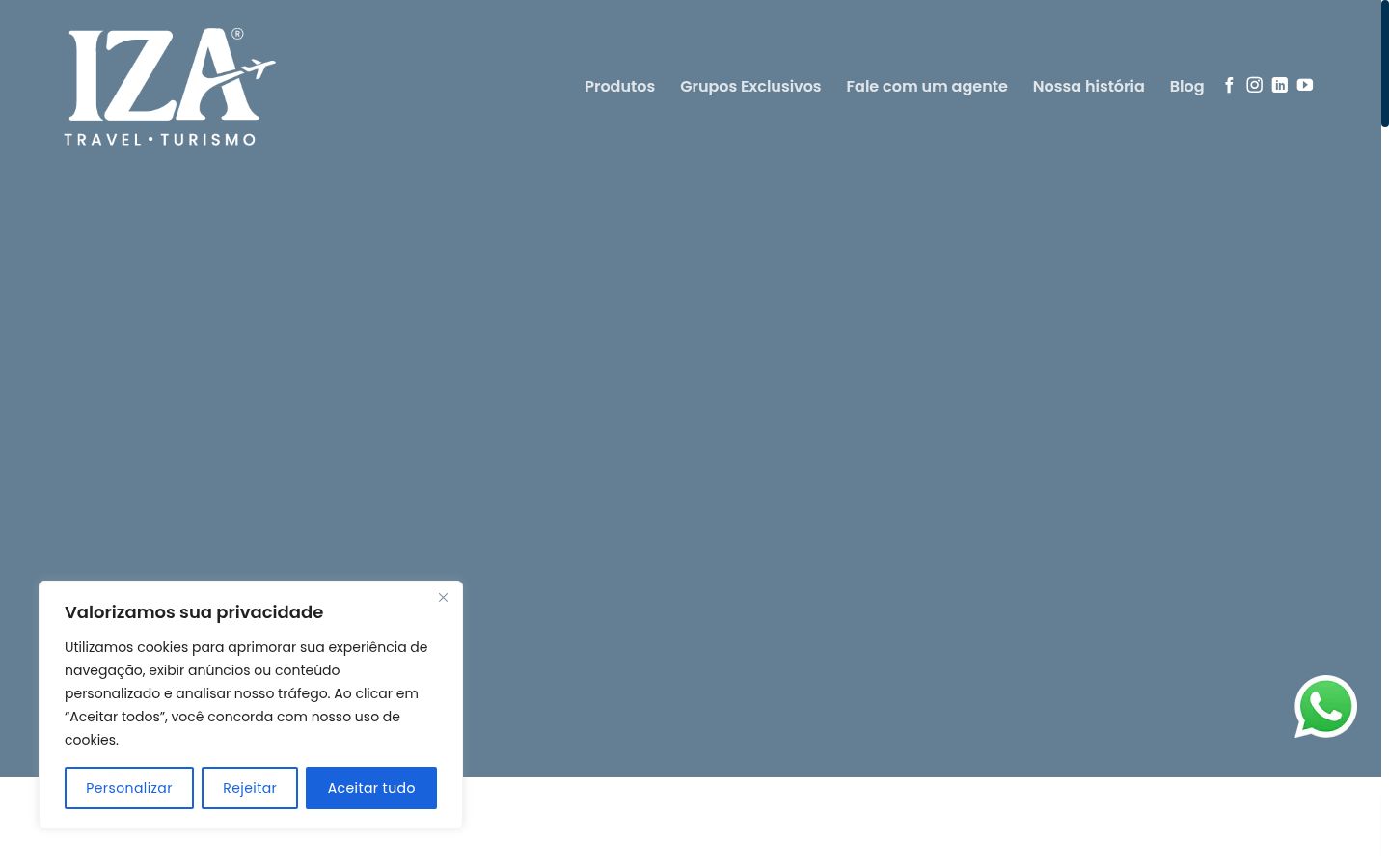Open the Facebook social icon
Image resolution: width=1389 pixels, height=868 pixels.
coord(1229,85)
